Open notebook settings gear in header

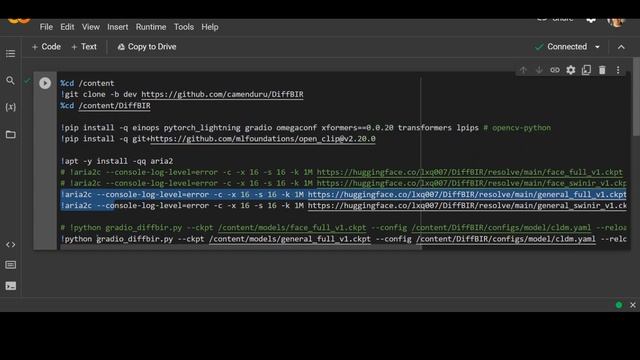coord(591,20)
